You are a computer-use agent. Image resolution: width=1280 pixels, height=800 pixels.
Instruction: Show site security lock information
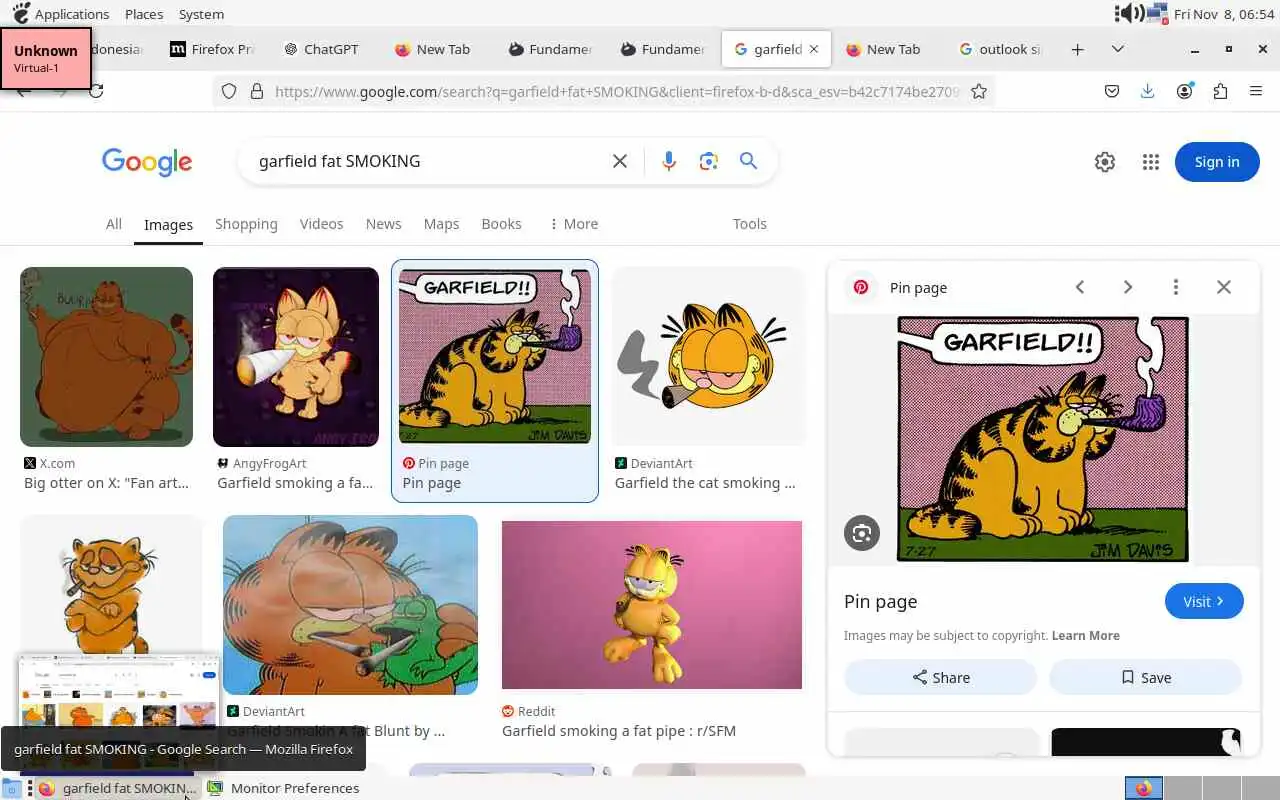257,91
